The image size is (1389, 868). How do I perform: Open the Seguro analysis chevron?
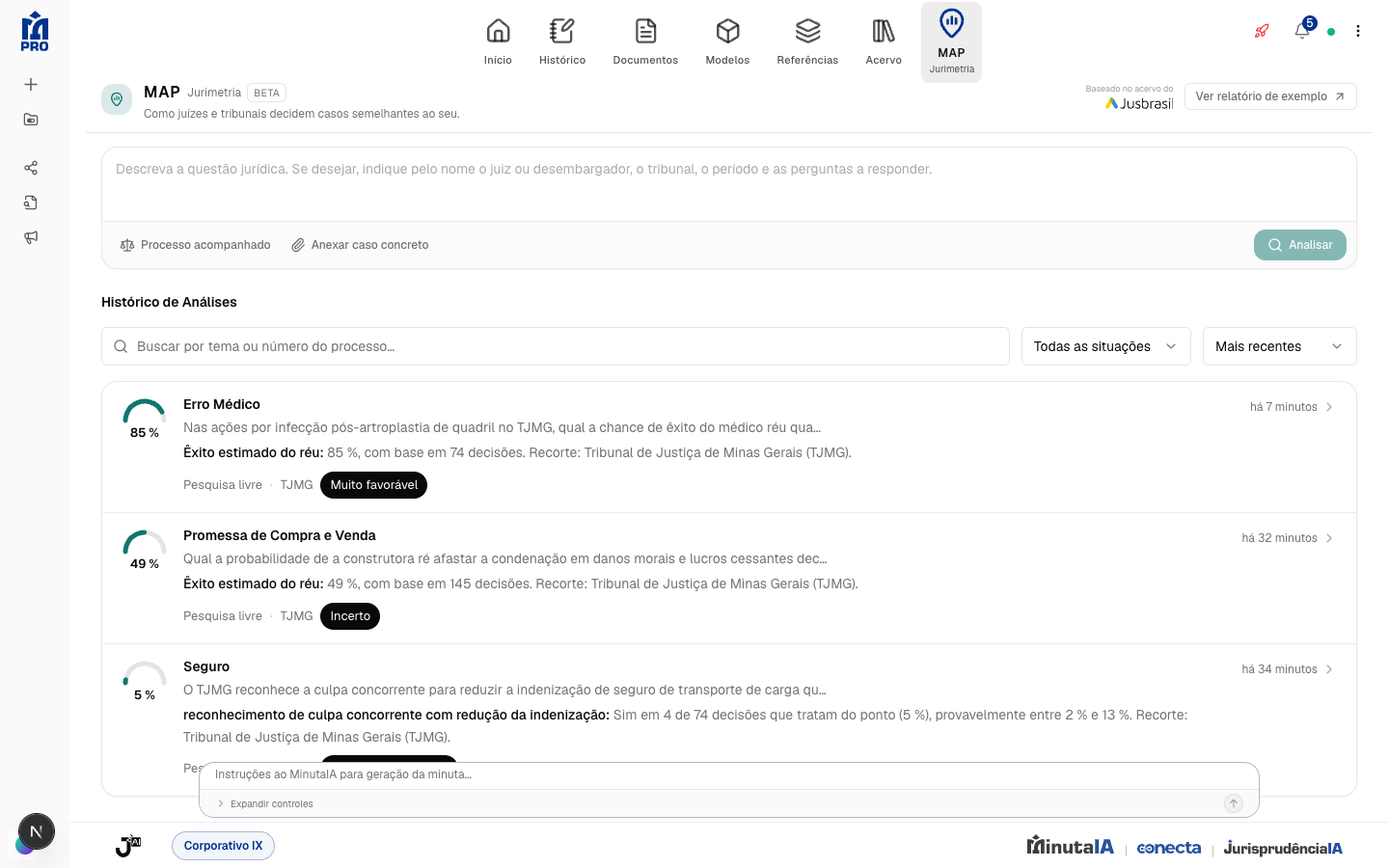(x=1329, y=669)
